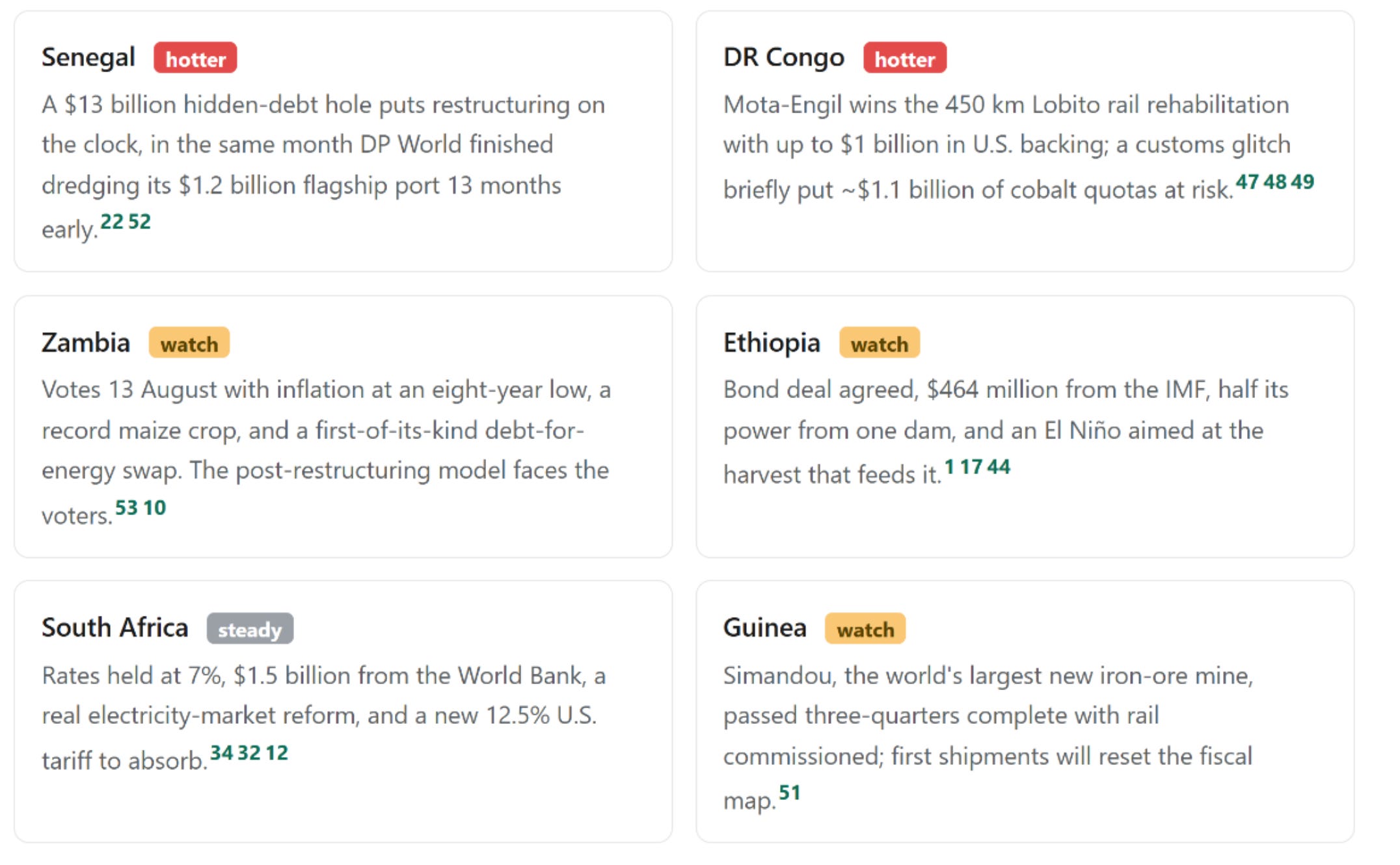Click the watch badge next to Guinea
The image size is (1400, 865).
point(865,629)
